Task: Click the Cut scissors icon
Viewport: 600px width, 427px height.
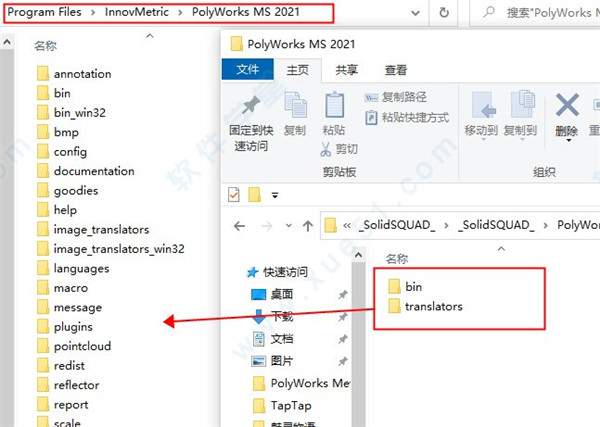Action: click(x=326, y=149)
